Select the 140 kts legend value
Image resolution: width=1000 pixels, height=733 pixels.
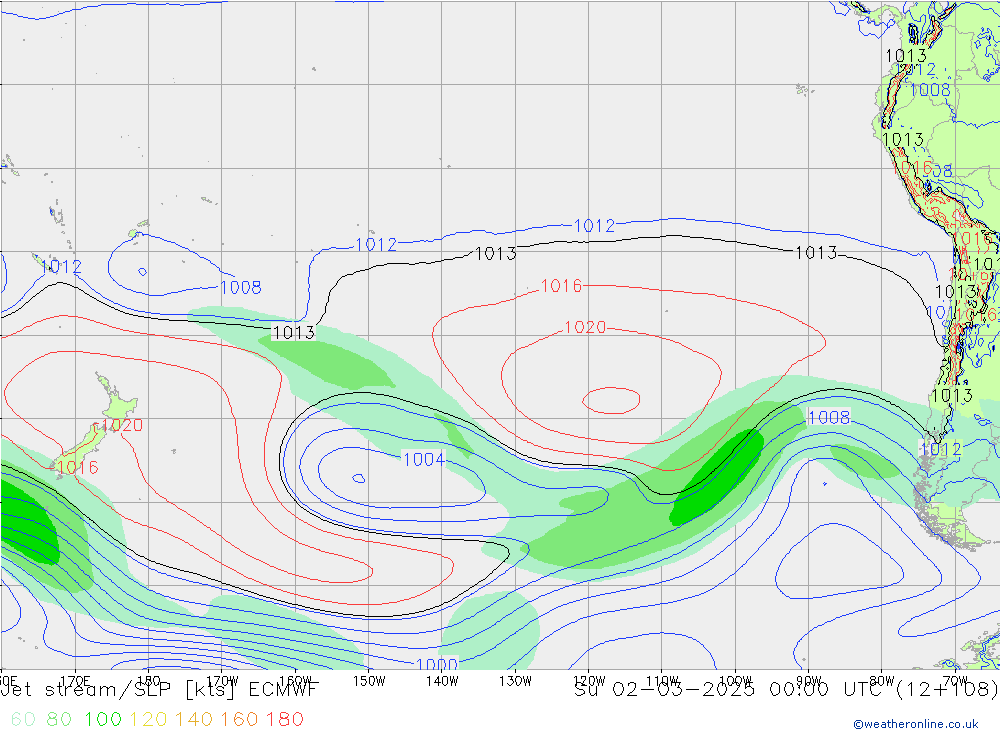tap(194, 719)
